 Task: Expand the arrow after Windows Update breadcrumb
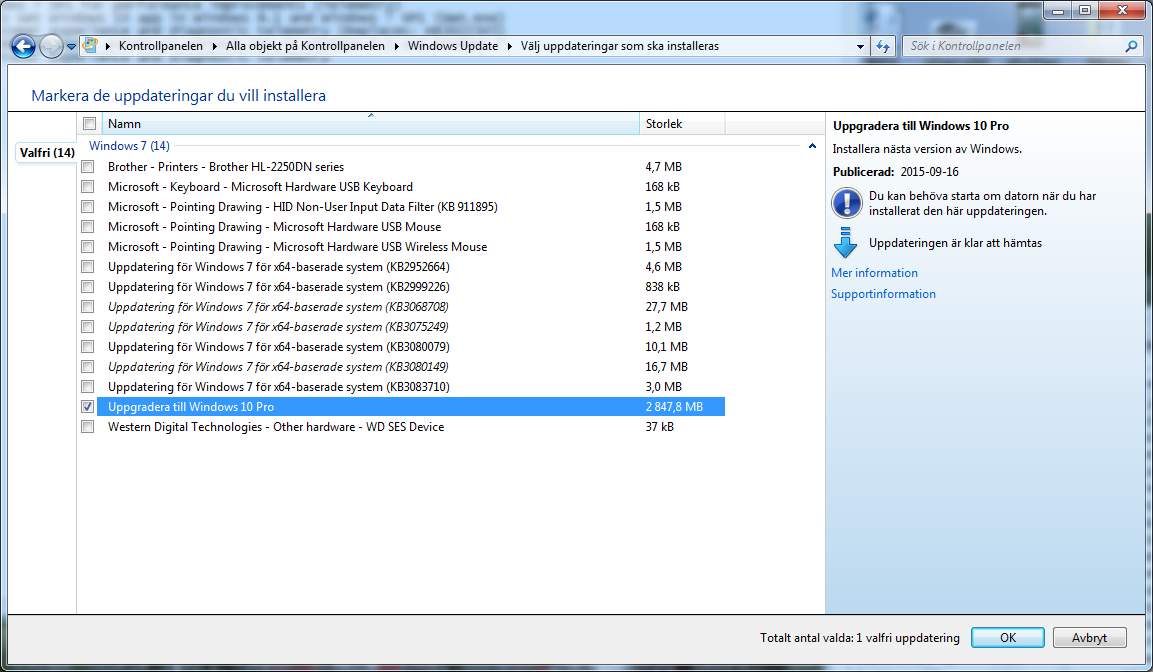(x=510, y=46)
